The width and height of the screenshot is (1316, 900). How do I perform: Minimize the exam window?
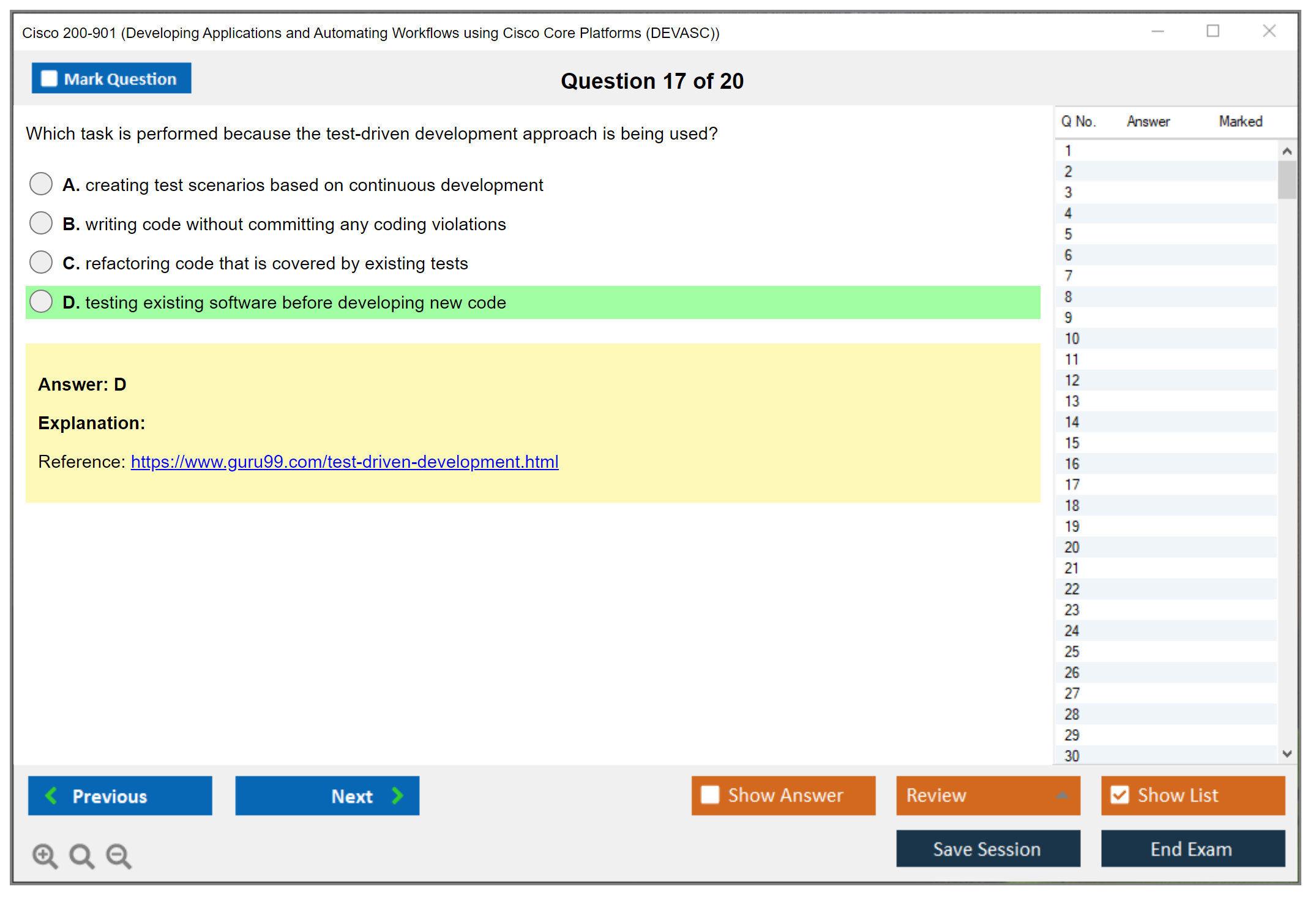coord(1157,31)
